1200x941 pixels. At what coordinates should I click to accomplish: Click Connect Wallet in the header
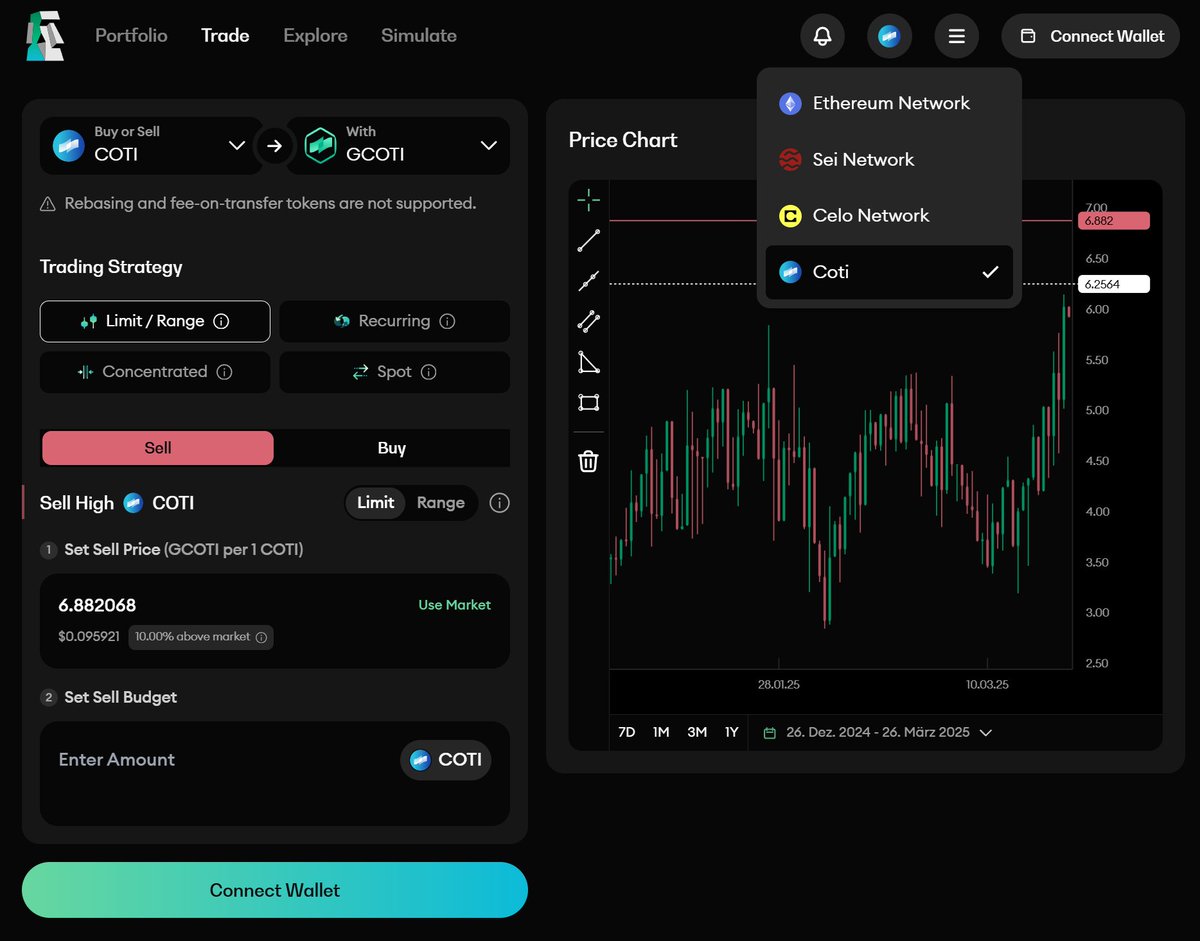click(x=1091, y=36)
